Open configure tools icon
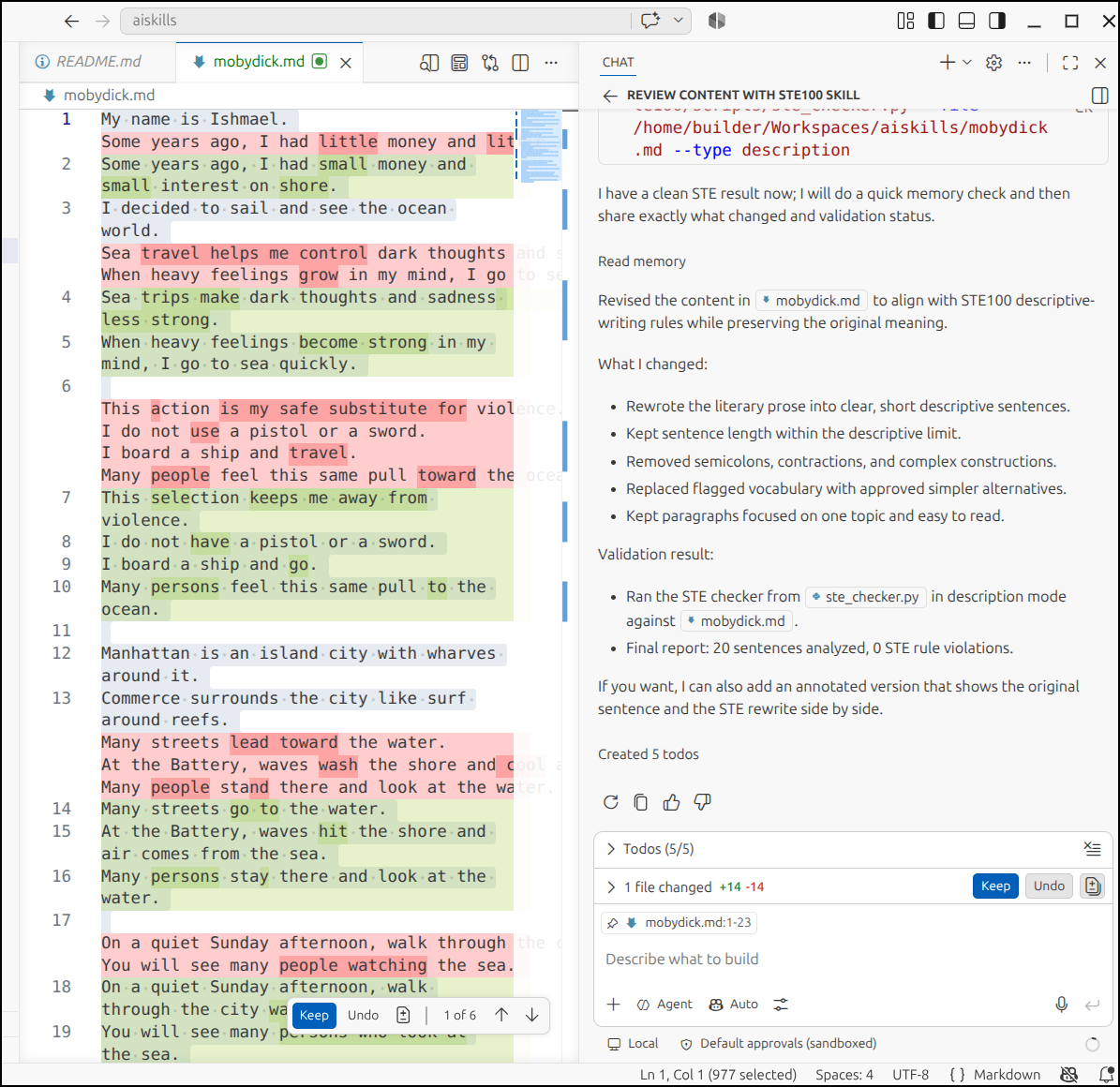Viewport: 1120px width, 1087px height. pyautogui.click(x=781, y=1005)
